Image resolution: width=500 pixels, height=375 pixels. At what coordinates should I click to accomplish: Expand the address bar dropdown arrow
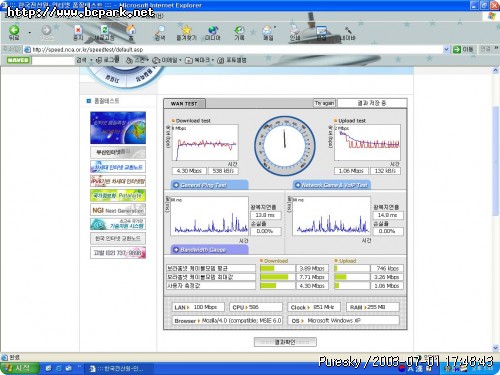446,49
